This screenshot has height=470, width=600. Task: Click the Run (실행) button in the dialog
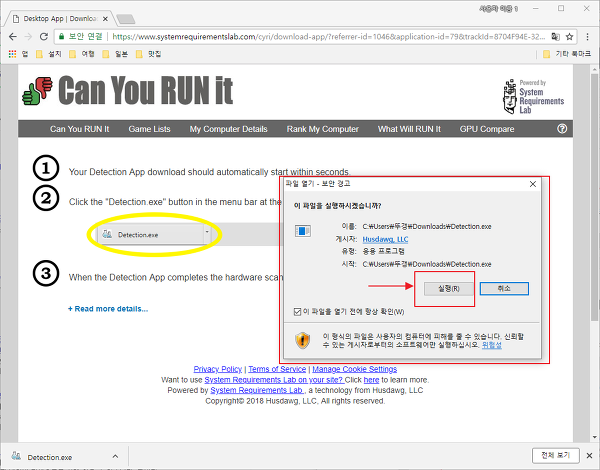(x=448, y=289)
